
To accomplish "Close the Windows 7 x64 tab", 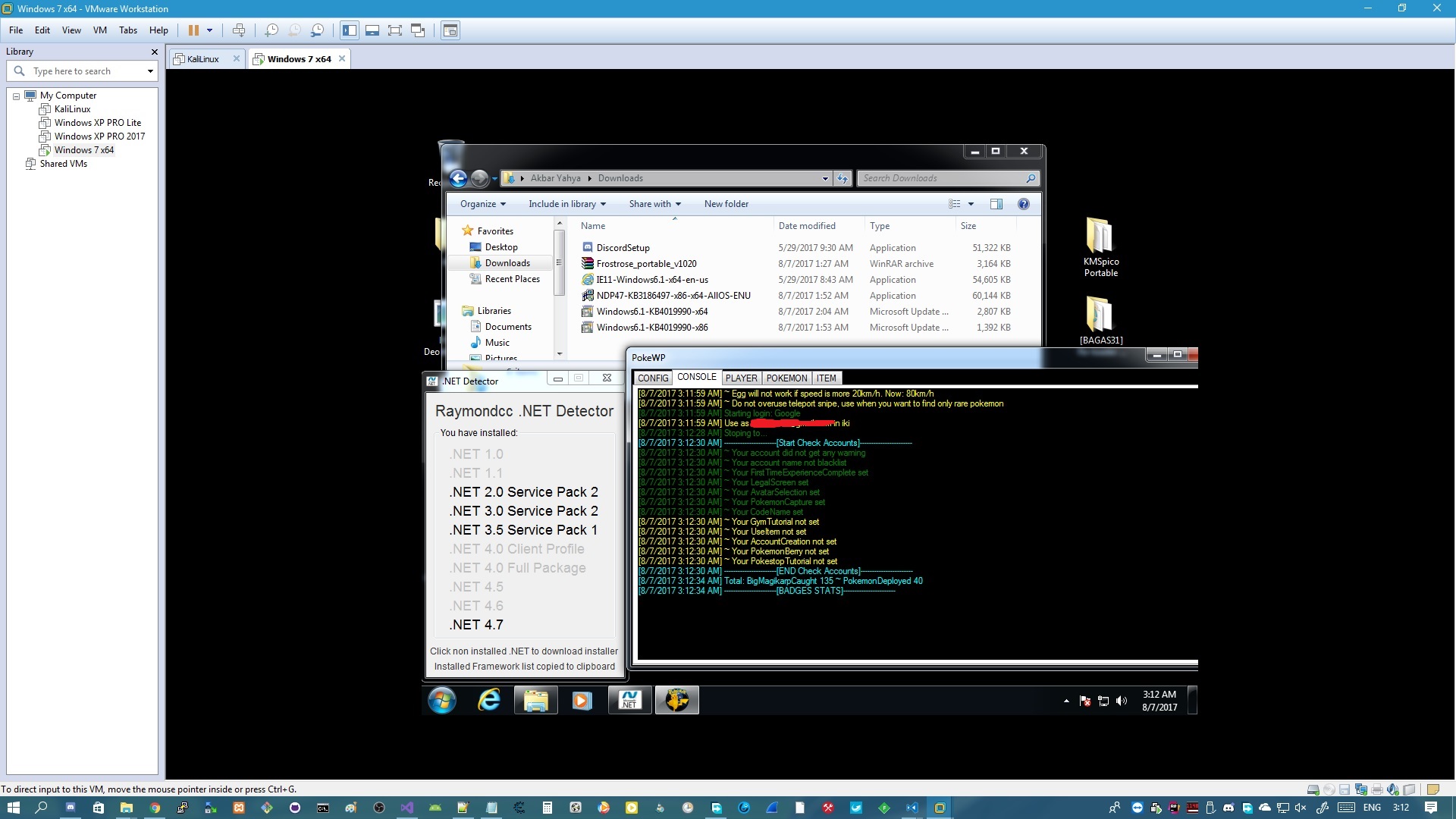I will [342, 58].
